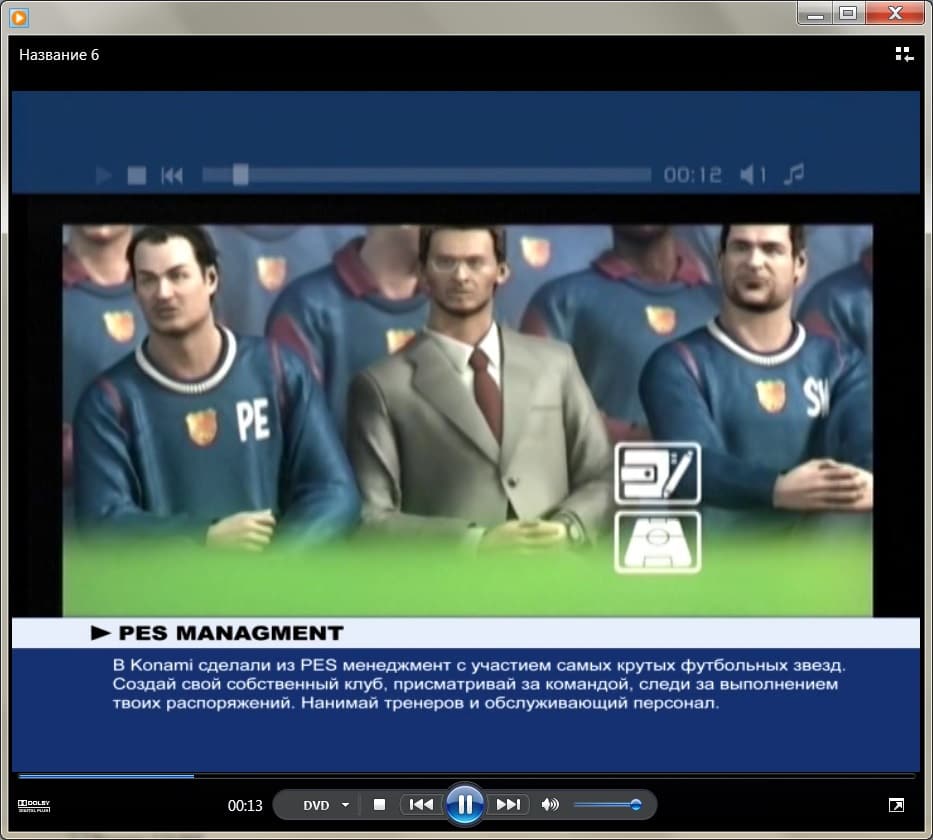
Task: Click the PES MANAGMENT heading
Action: 231,633
